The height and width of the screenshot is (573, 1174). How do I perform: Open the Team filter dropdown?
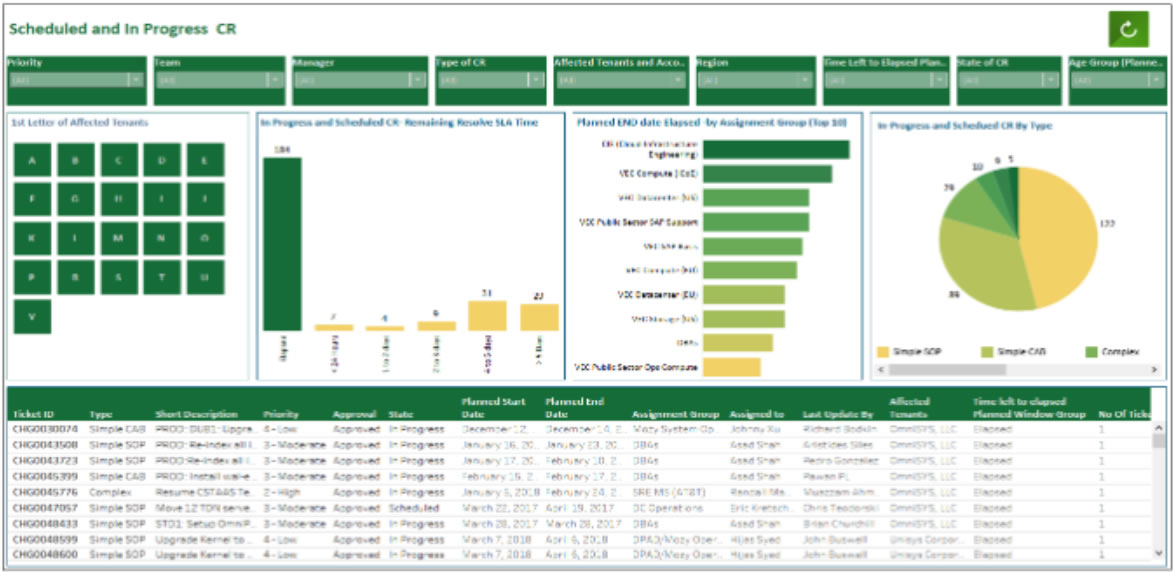click(219, 80)
